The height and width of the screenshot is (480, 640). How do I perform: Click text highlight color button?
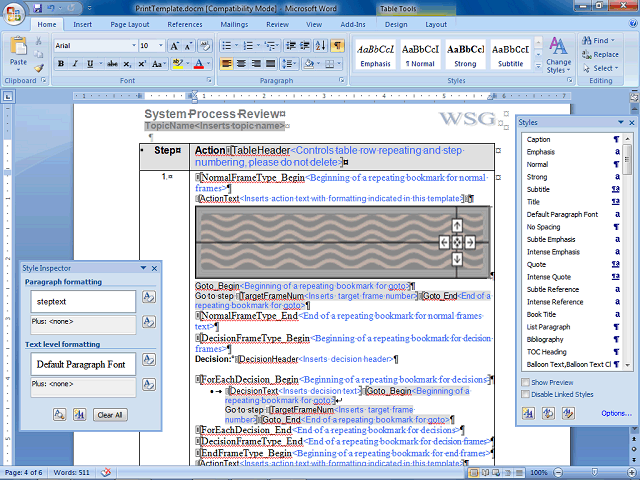pos(178,64)
